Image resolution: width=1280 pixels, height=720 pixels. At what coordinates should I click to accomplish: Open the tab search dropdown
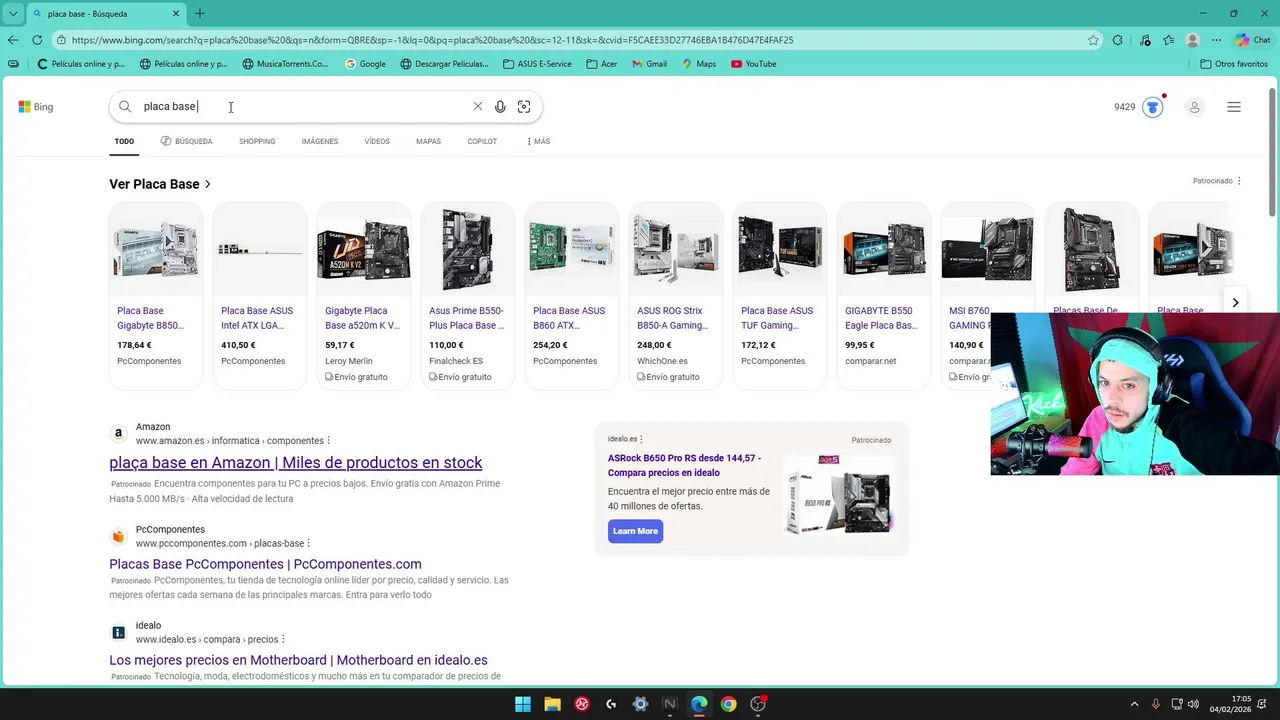12,14
